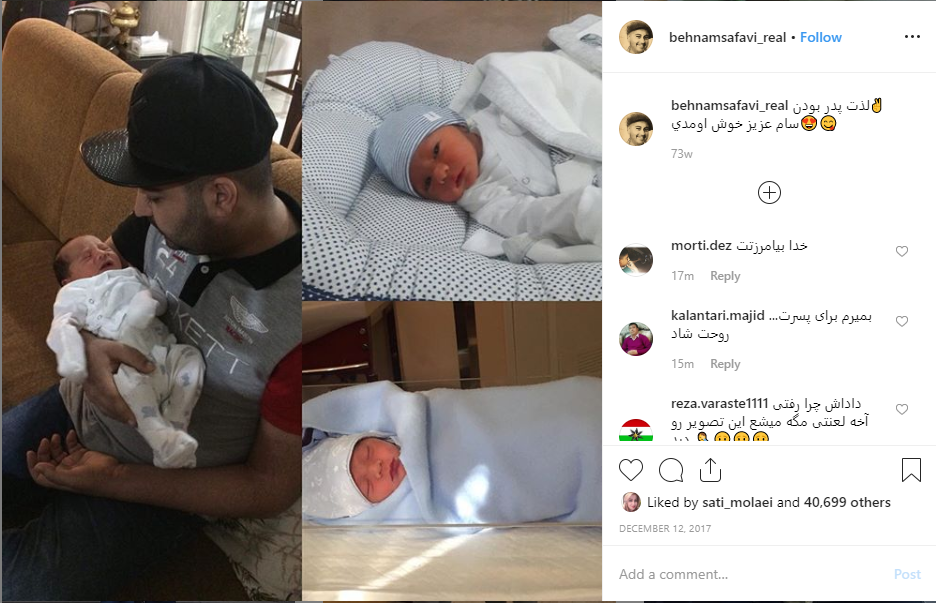The height and width of the screenshot is (603, 936).
Task: Like reza.varaste1111's comment
Action: pyautogui.click(x=902, y=409)
